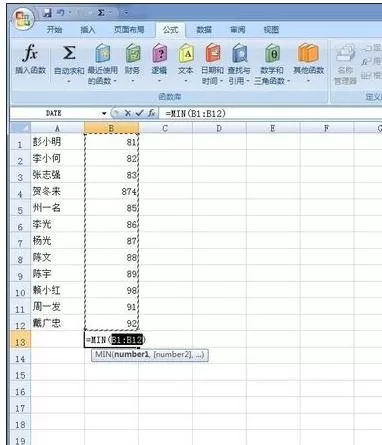This screenshot has height=445, width=382.
Task: Expand the 查找与引用 functions dropdown
Action: click(x=248, y=81)
